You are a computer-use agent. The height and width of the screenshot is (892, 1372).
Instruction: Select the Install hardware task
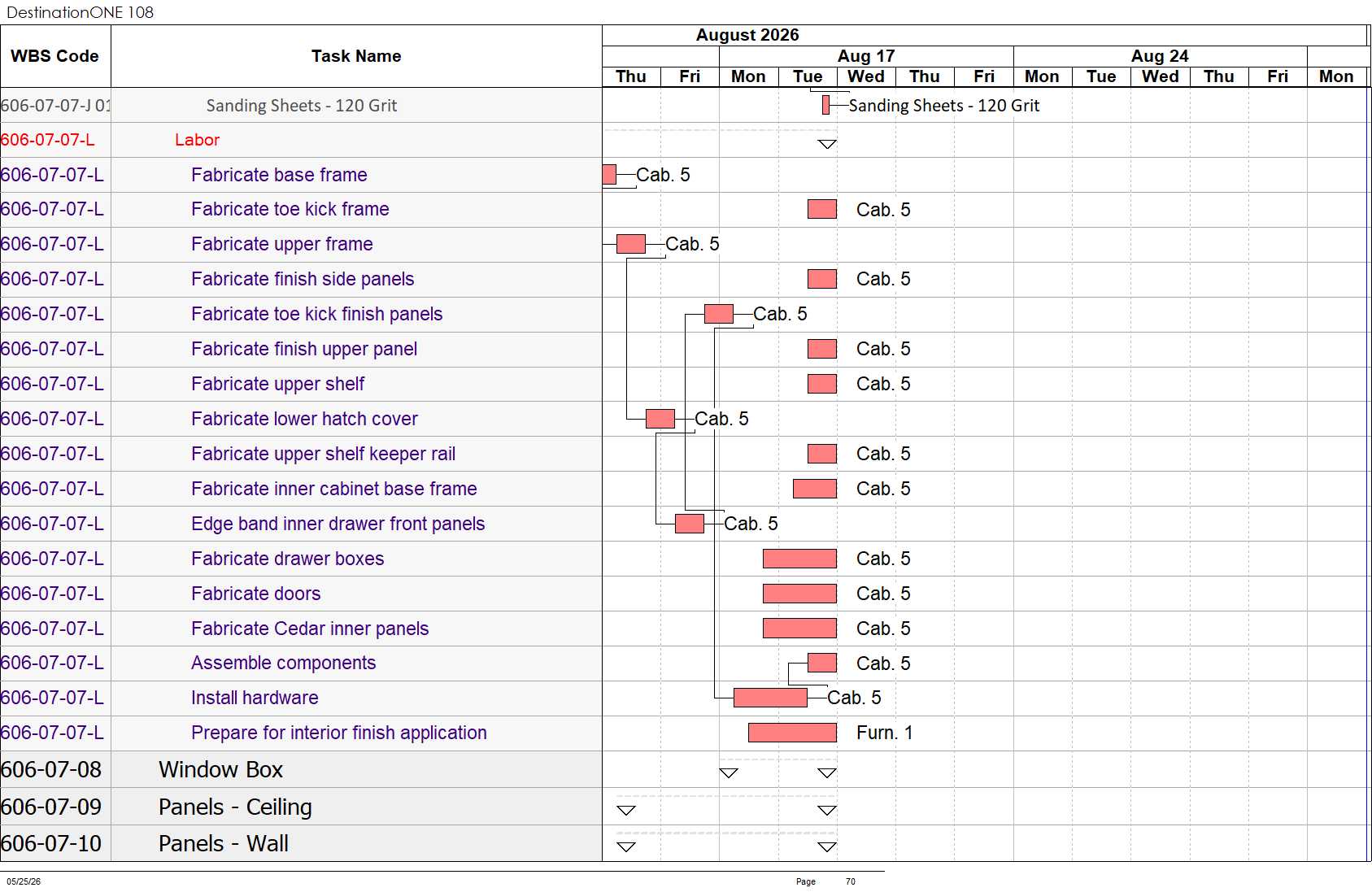255,698
